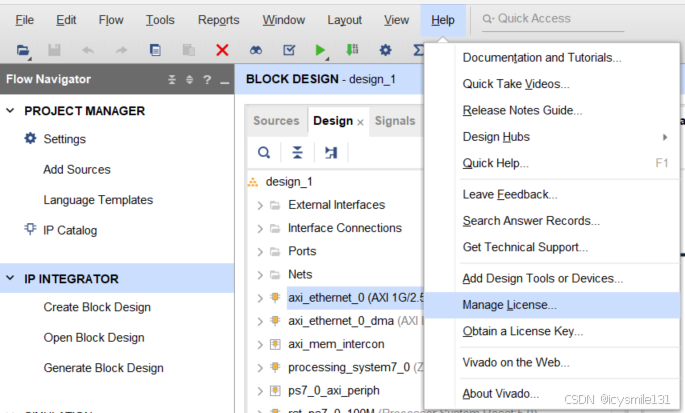Switch to the Signals tab
The image size is (685, 413).
tap(395, 121)
